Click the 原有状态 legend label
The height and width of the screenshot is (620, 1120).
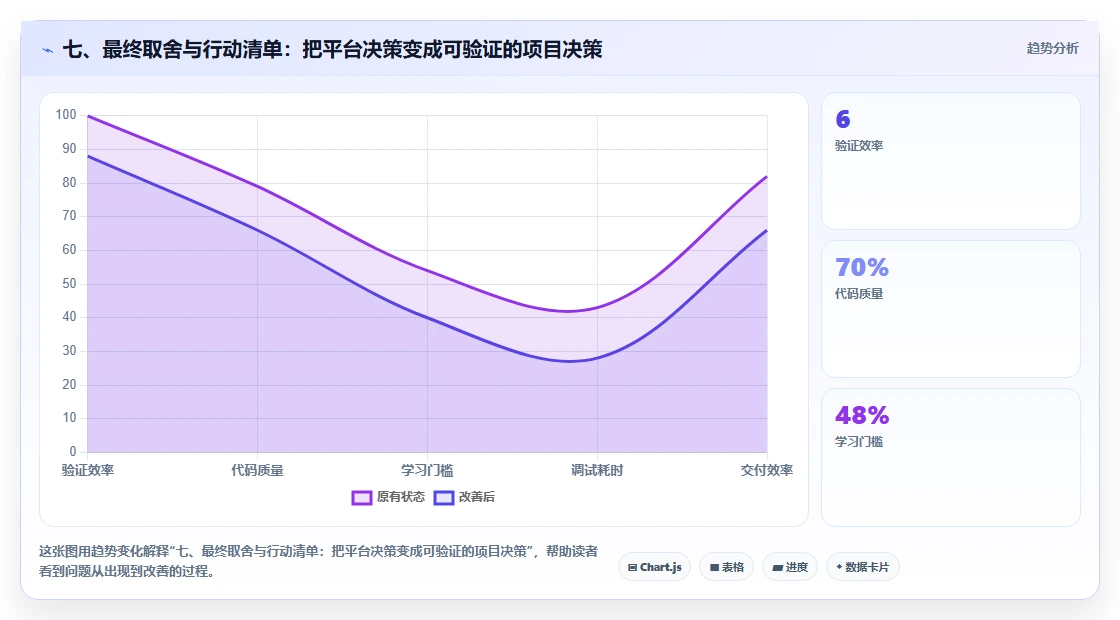401,497
